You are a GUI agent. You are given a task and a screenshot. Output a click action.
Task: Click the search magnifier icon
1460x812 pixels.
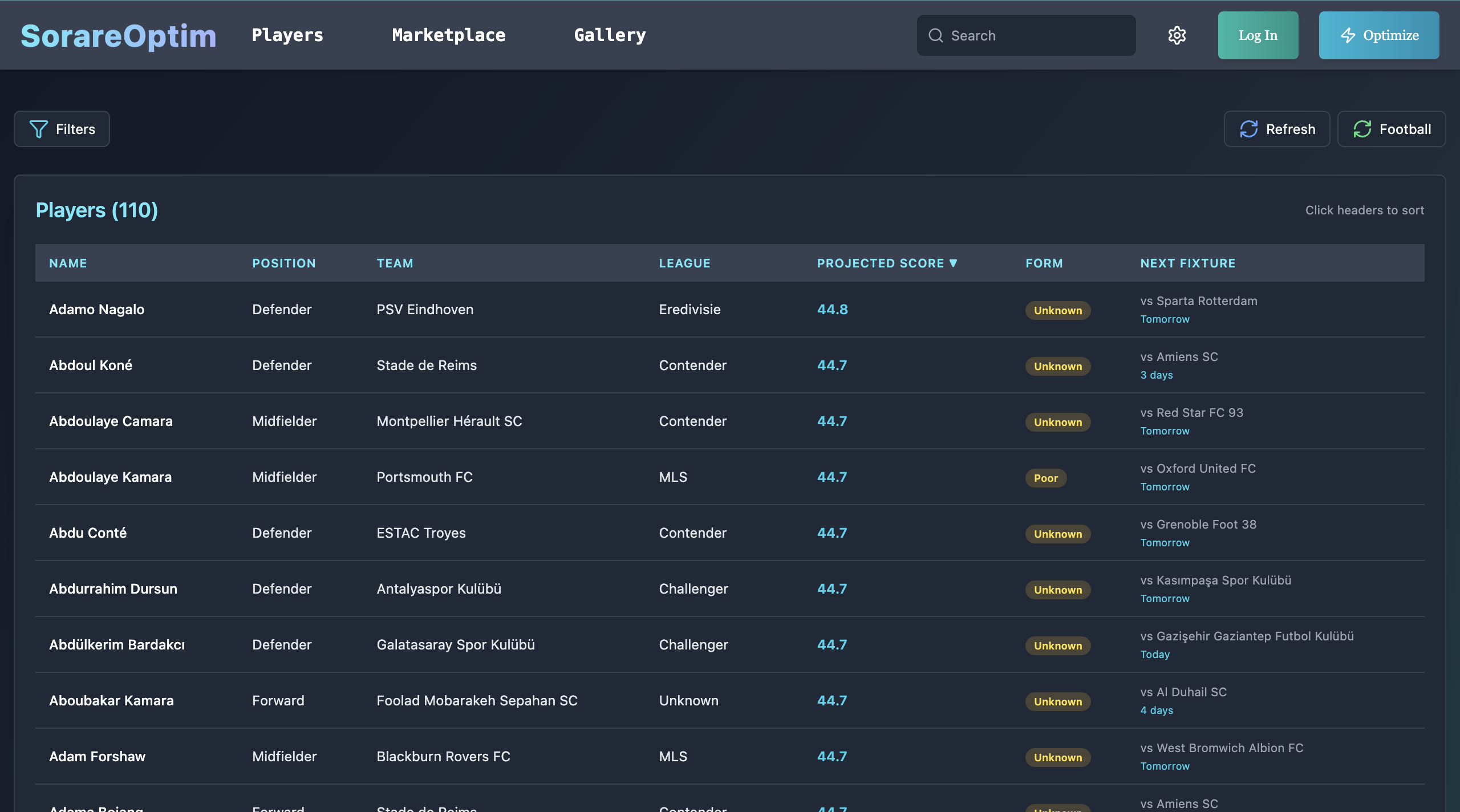[x=935, y=35]
